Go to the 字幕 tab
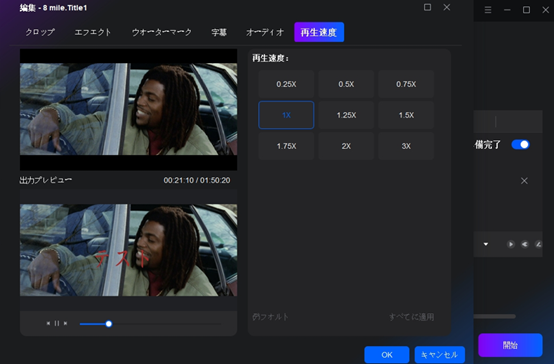 coord(219,32)
